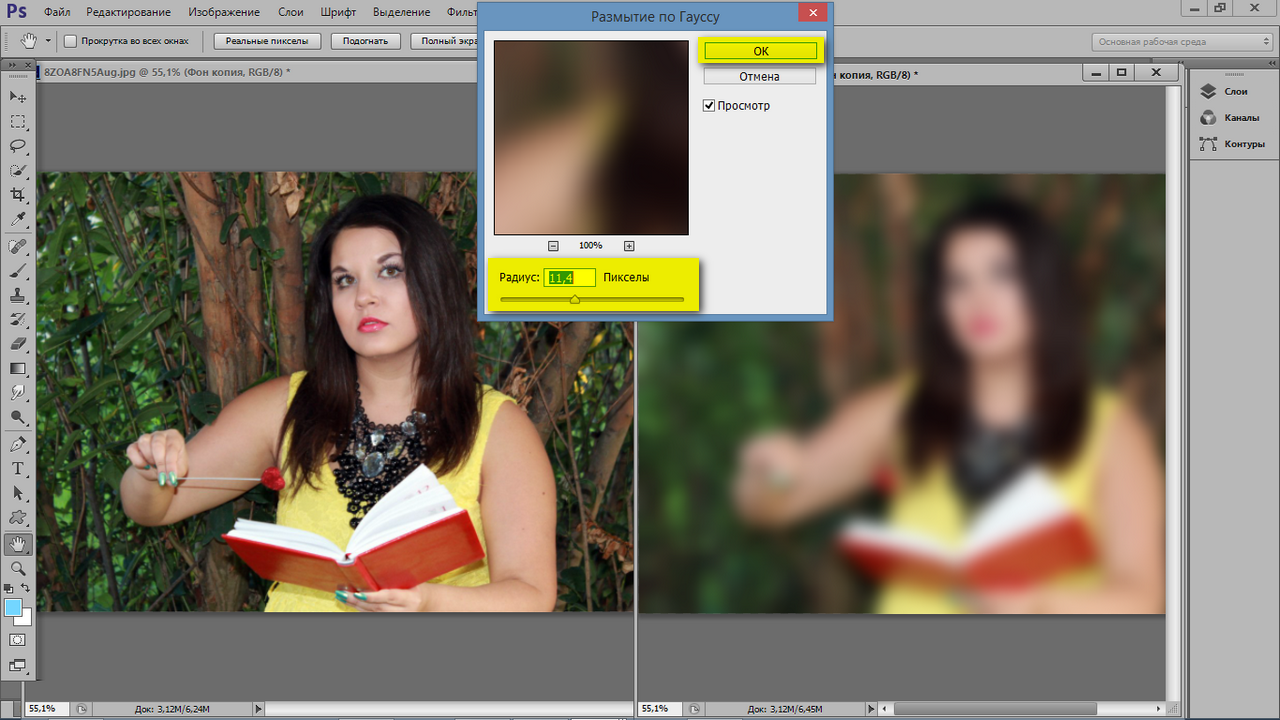Uncheck the Просмотр preview checkbox

point(709,106)
